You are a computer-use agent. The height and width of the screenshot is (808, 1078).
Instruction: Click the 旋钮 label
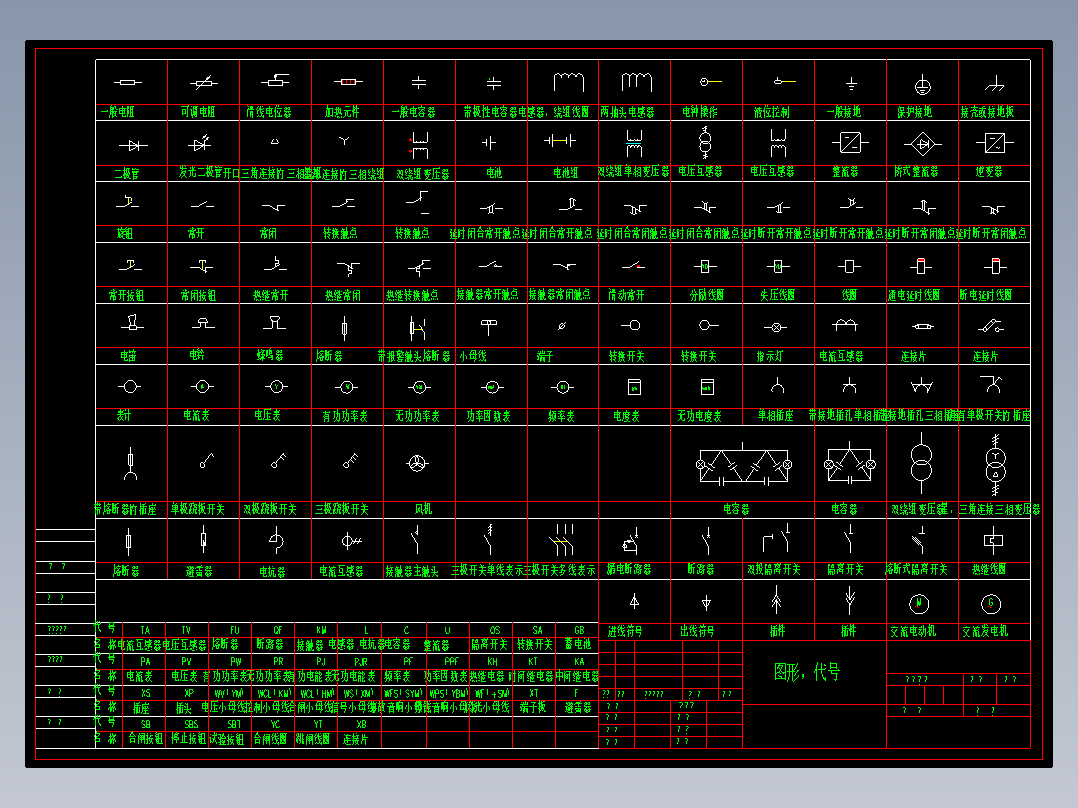click(x=124, y=233)
